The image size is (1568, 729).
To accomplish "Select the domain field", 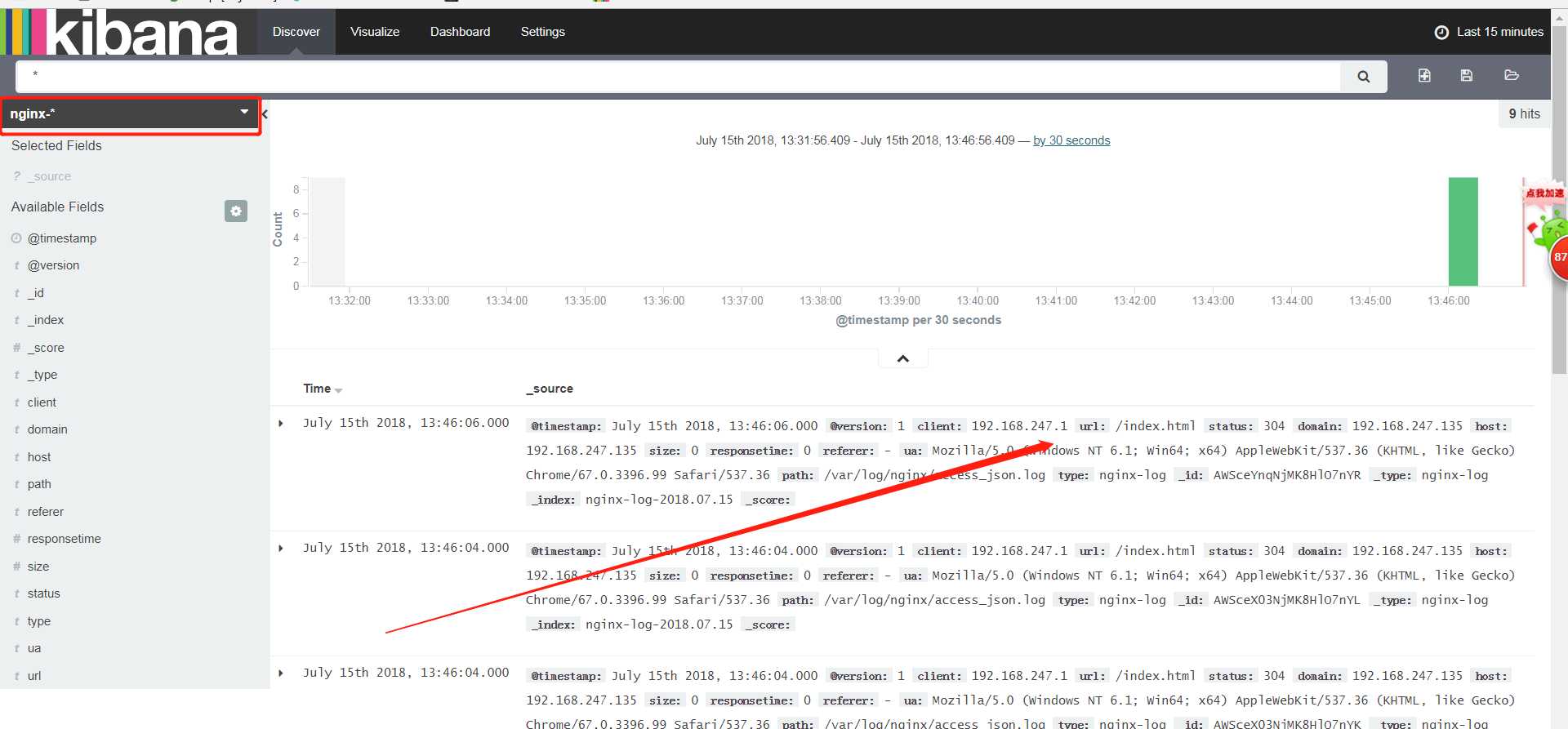I will [47, 429].
